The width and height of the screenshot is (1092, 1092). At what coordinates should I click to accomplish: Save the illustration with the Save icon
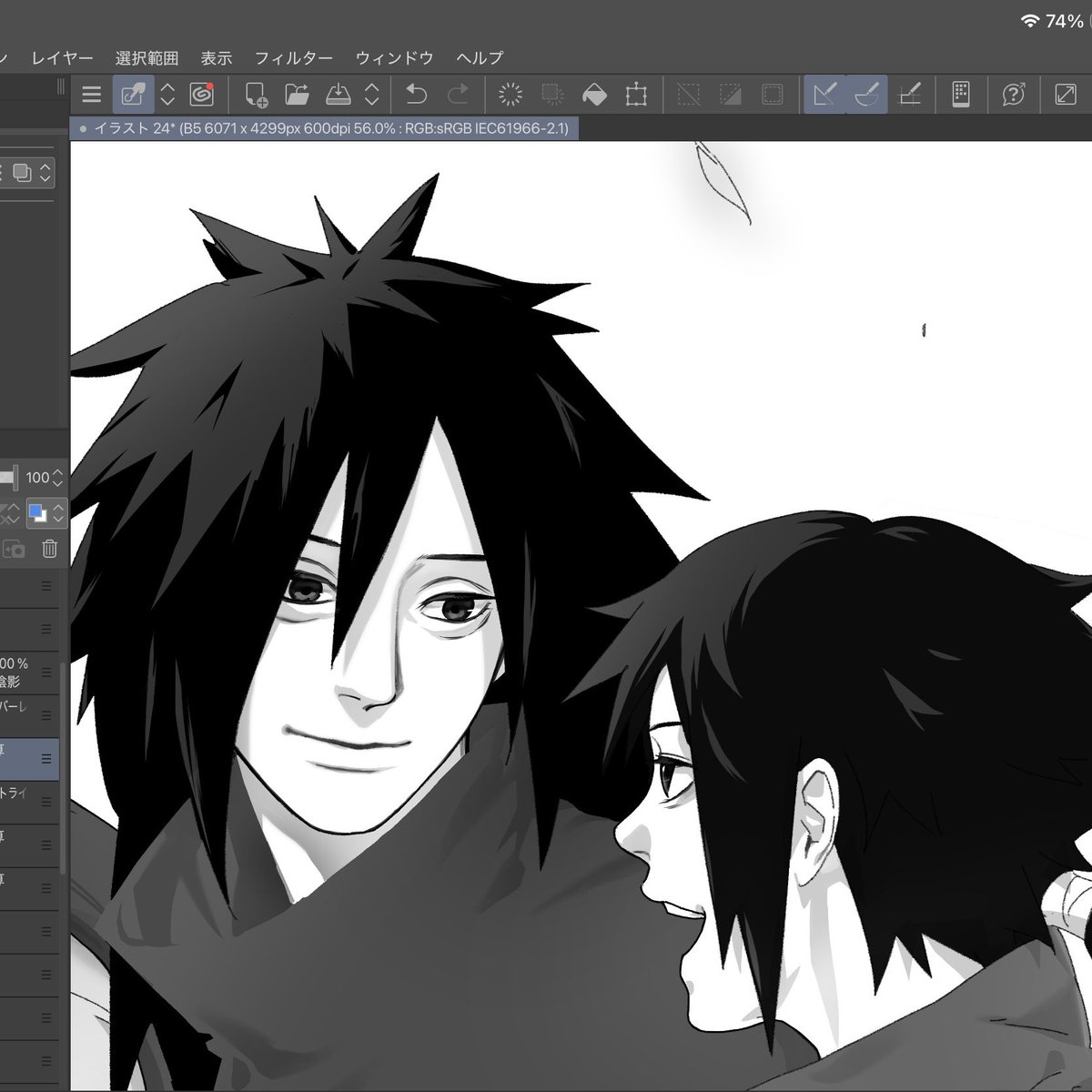[338, 95]
